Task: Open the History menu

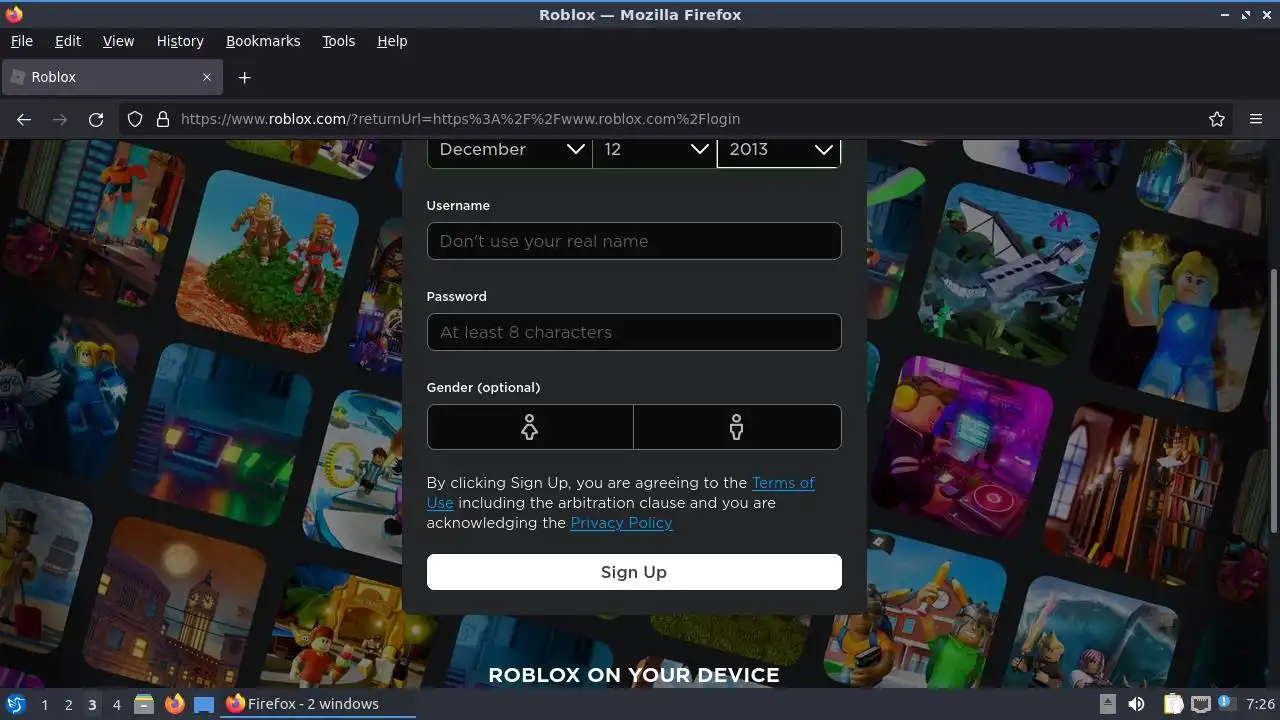Action: tap(180, 41)
